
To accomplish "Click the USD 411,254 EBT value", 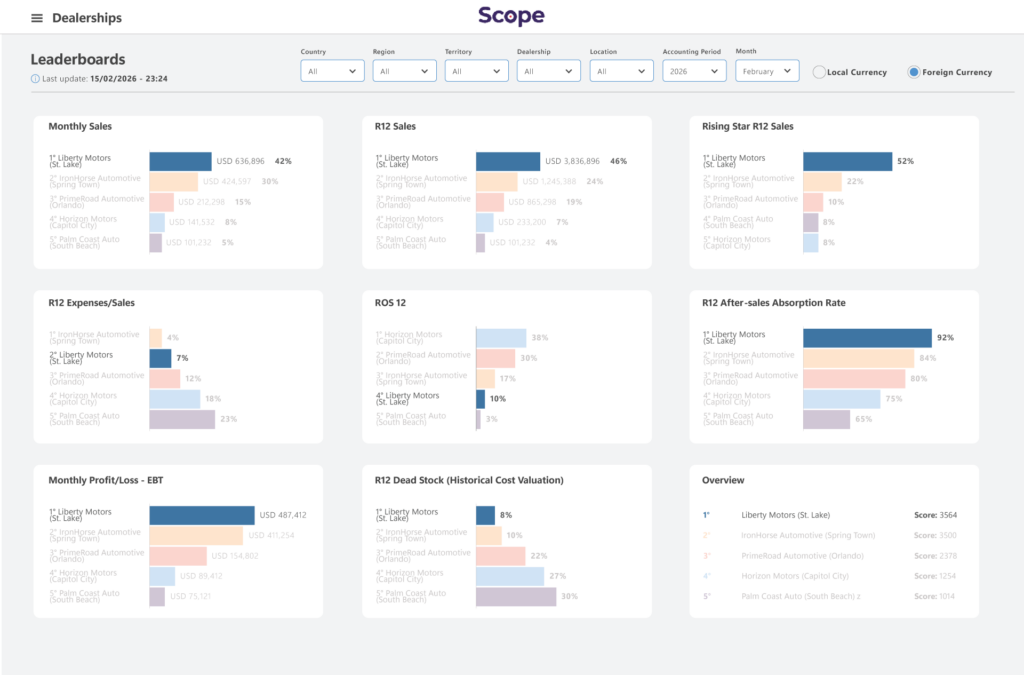I will click(271, 535).
